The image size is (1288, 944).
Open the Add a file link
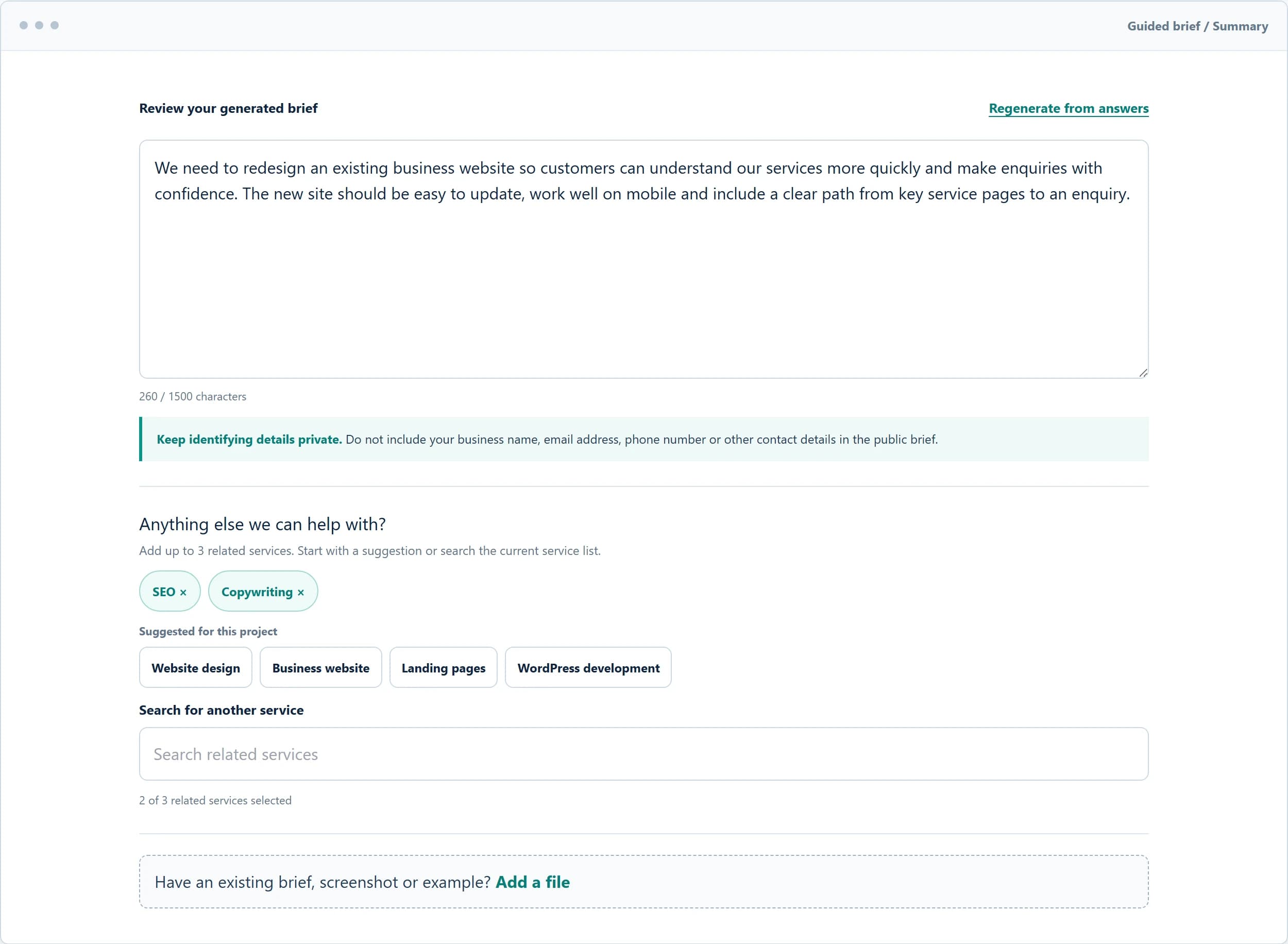click(532, 882)
